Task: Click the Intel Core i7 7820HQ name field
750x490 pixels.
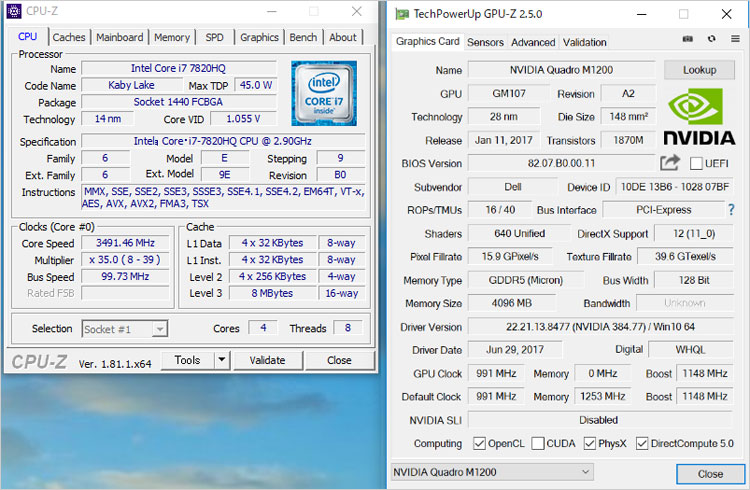Action: [179, 68]
